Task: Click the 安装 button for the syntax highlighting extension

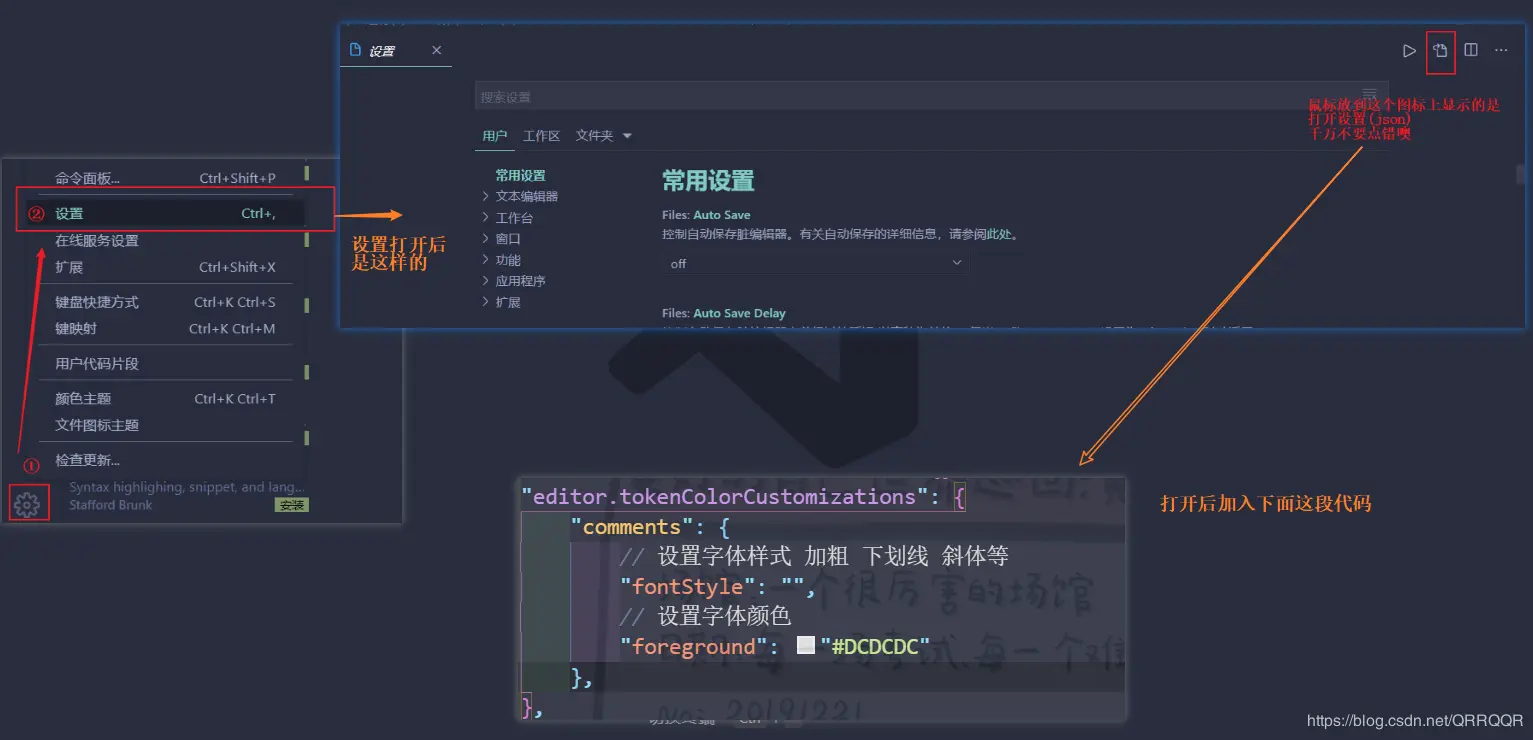Action: coord(291,504)
